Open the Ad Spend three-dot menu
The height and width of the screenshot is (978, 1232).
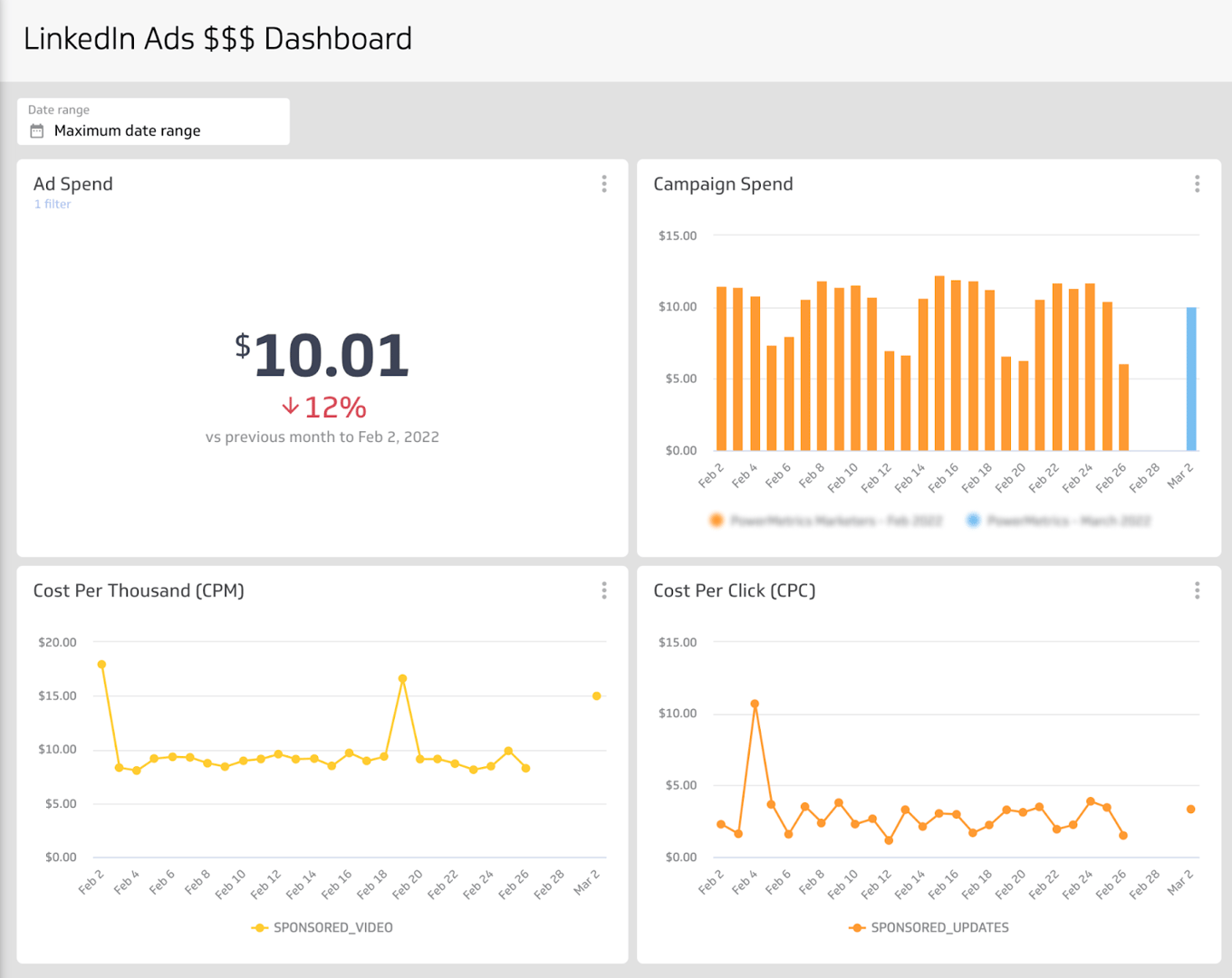604,185
